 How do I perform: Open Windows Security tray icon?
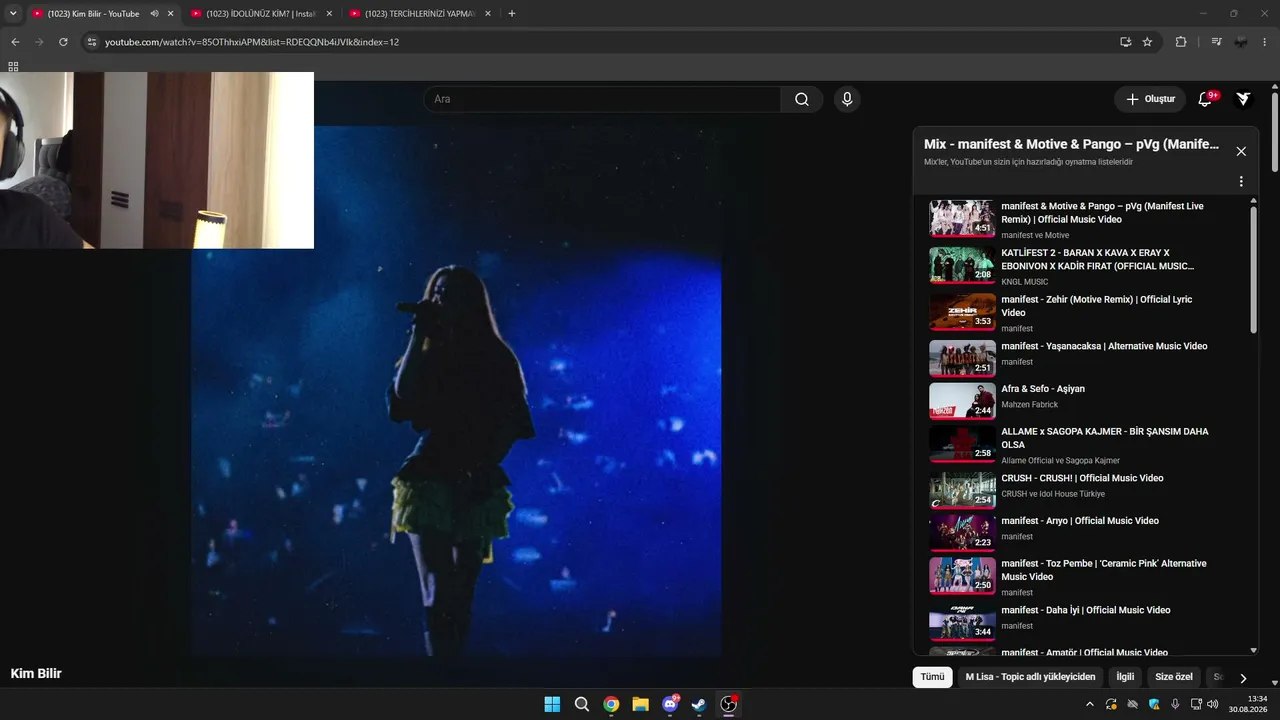pos(1154,704)
